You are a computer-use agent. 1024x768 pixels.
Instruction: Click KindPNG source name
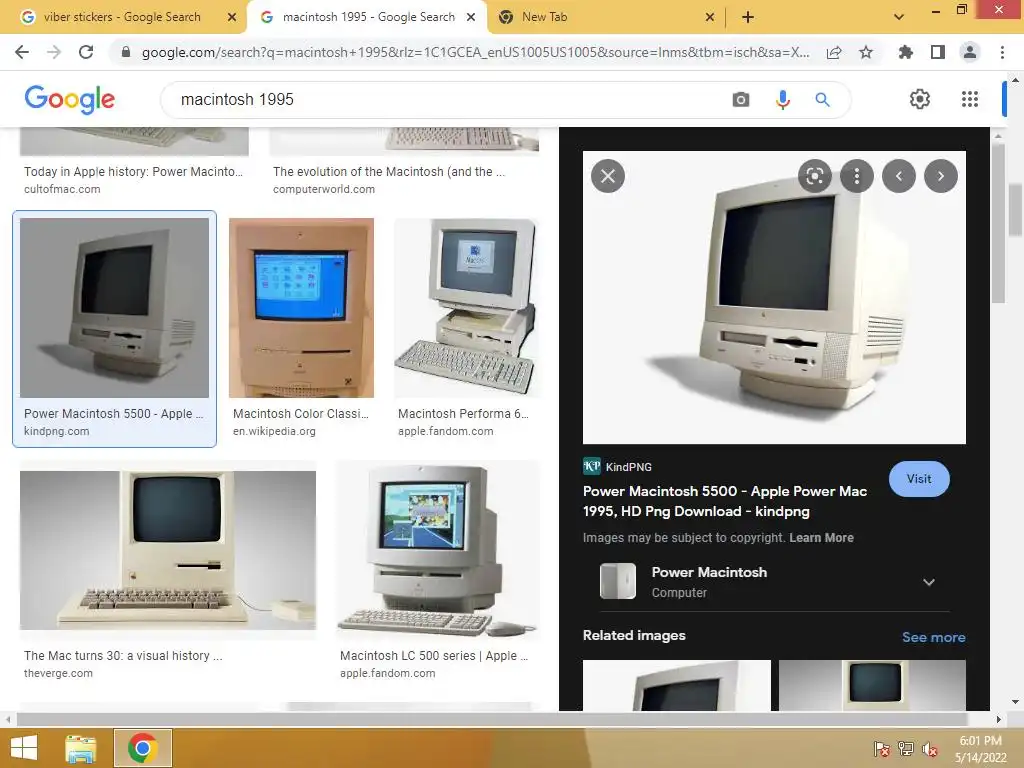click(628, 467)
